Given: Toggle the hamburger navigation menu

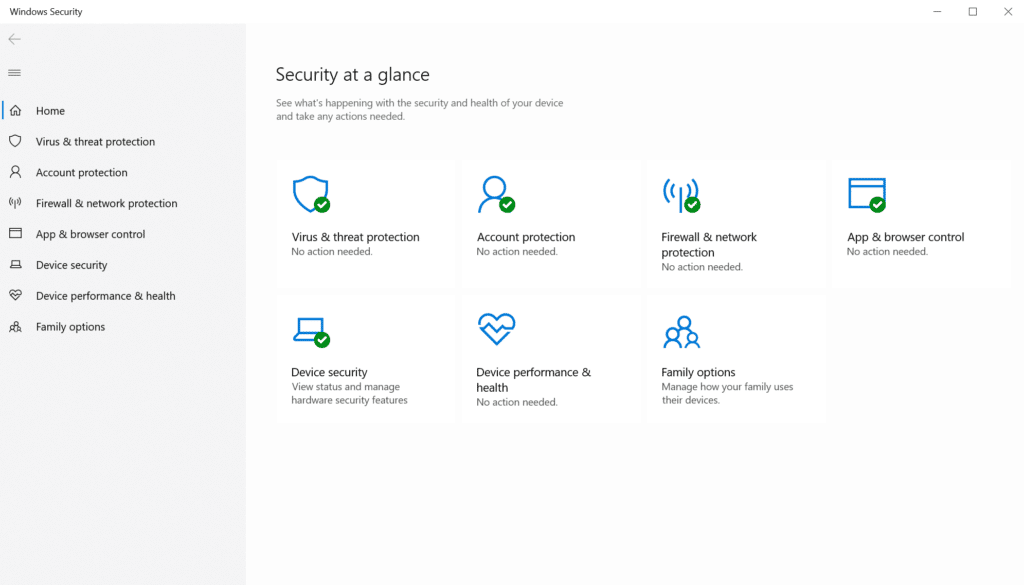Looking at the screenshot, I should (14, 72).
